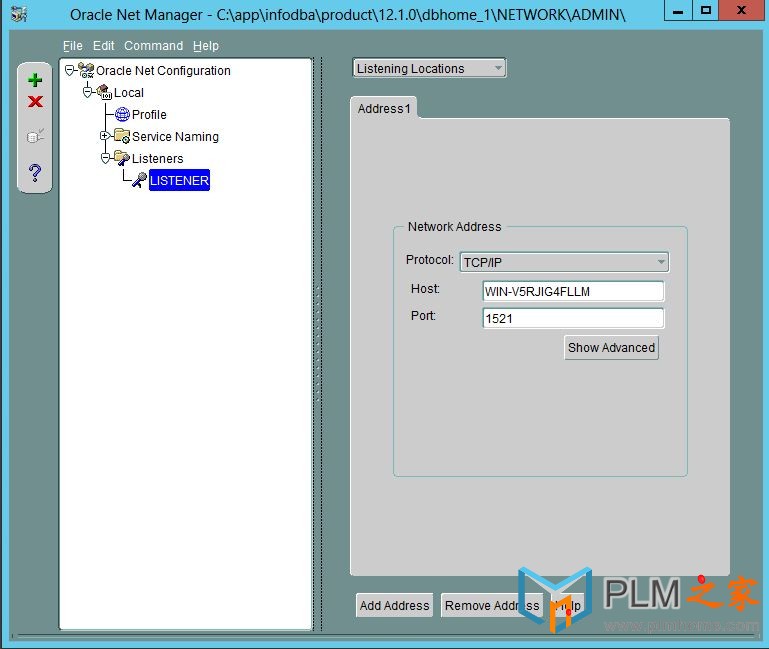The height and width of the screenshot is (649, 769).
Task: Minimize the Oracle Net Manager window
Action: [678, 10]
